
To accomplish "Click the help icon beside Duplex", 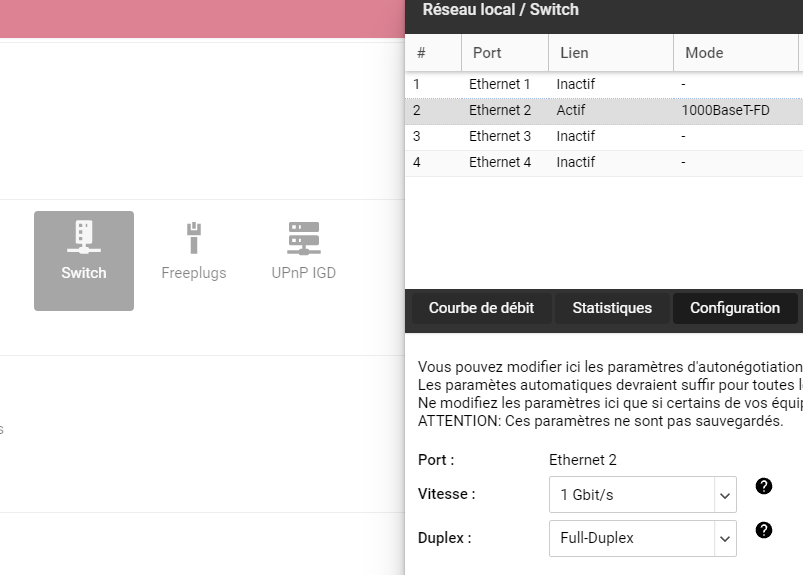I will (x=764, y=530).
